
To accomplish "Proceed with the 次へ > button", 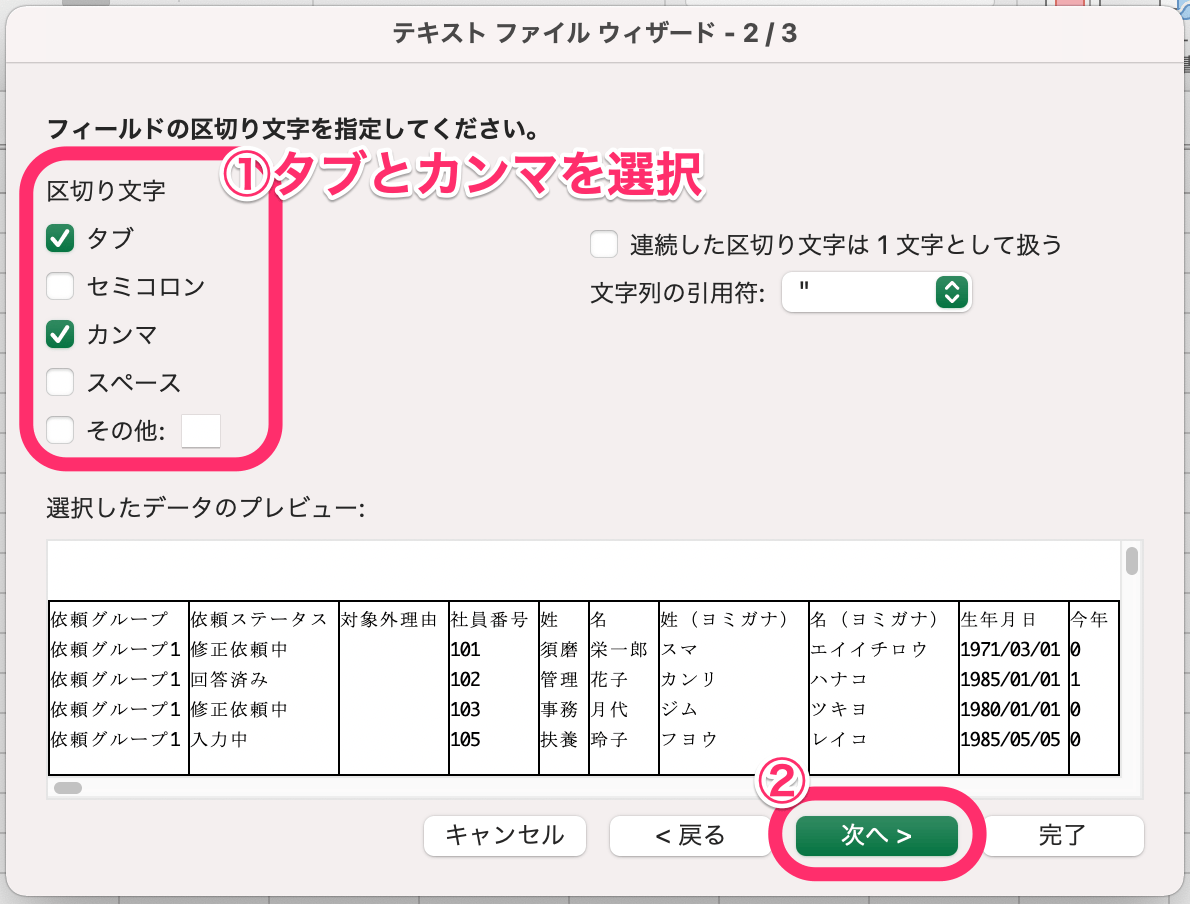I will click(877, 836).
